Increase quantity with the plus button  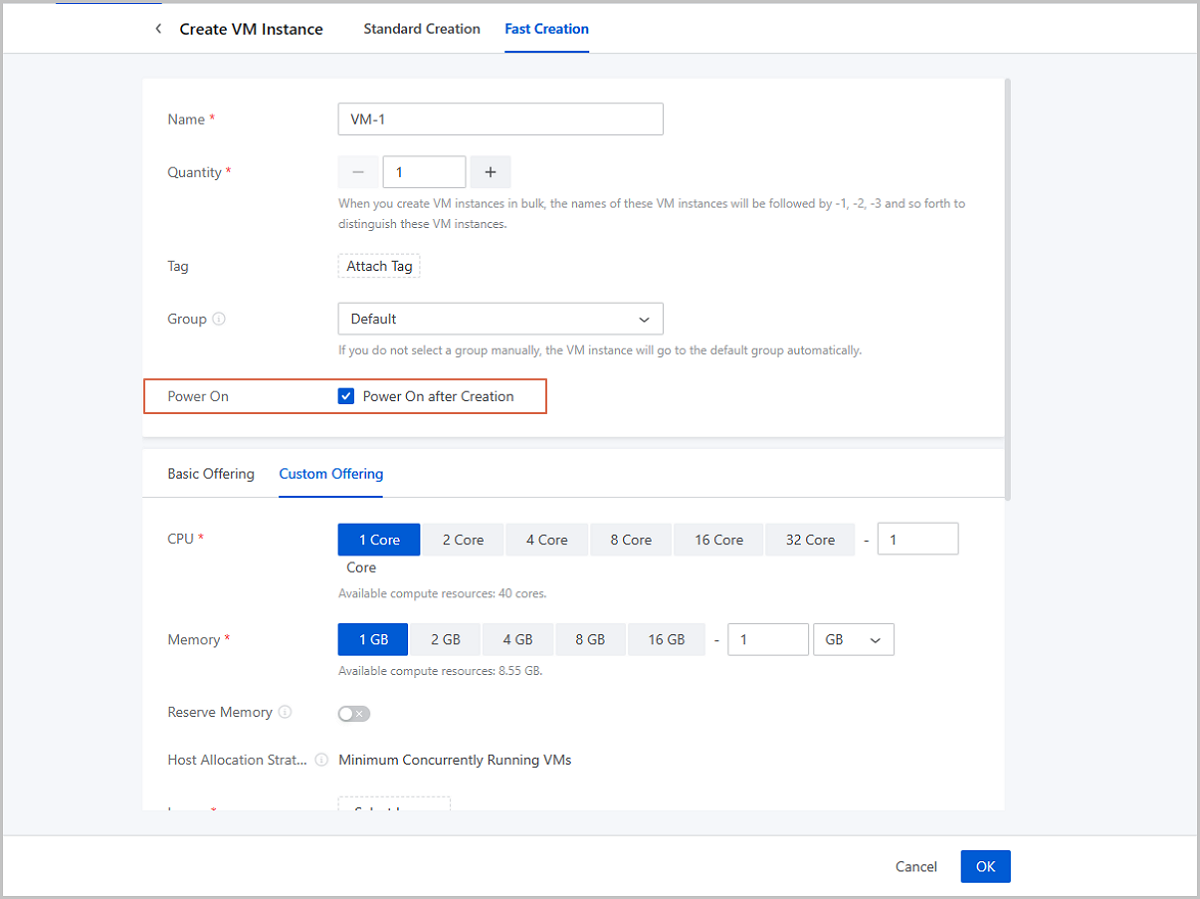490,172
